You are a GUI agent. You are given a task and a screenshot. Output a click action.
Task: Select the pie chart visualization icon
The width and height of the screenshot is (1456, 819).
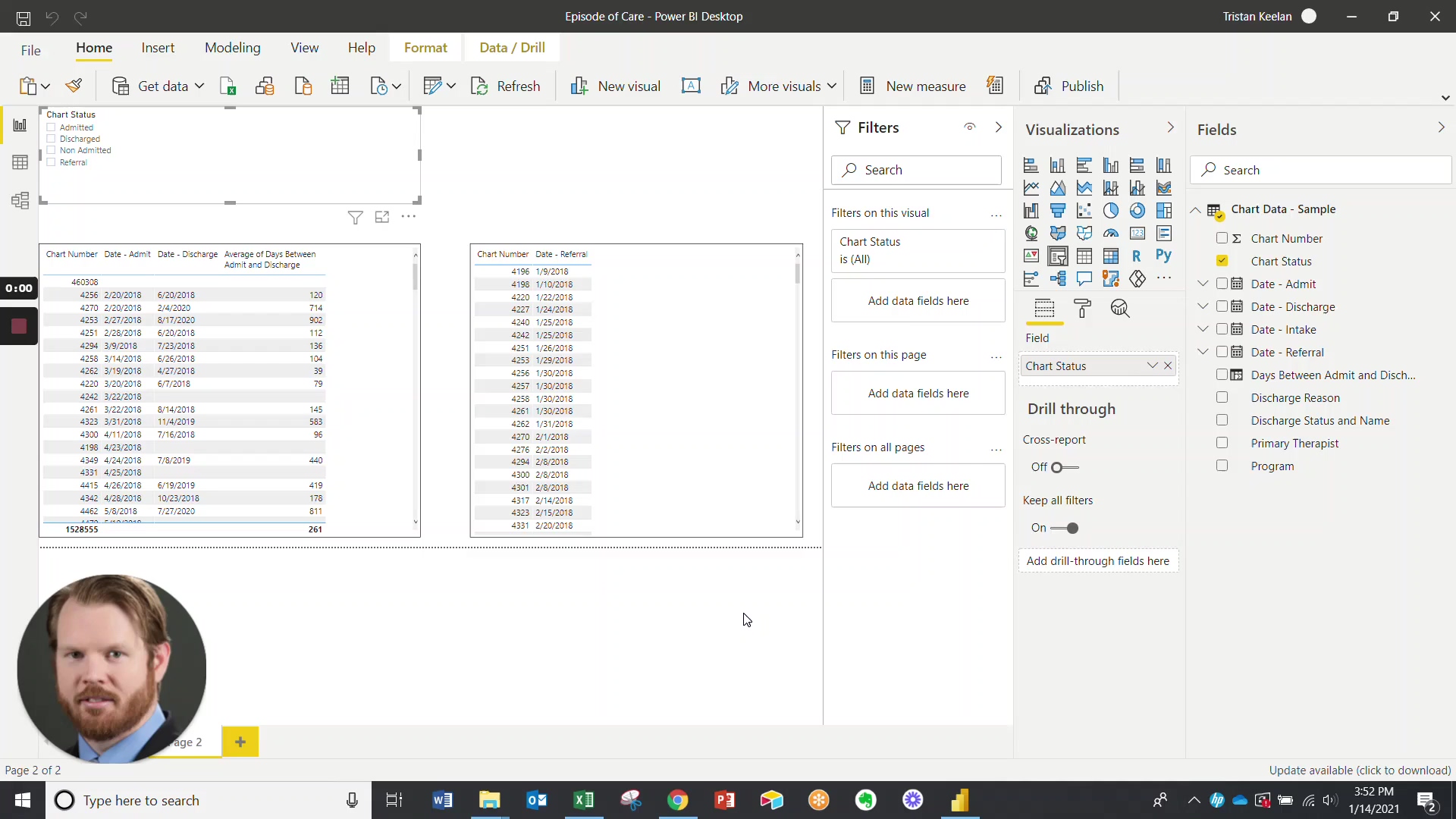[x=1111, y=211]
